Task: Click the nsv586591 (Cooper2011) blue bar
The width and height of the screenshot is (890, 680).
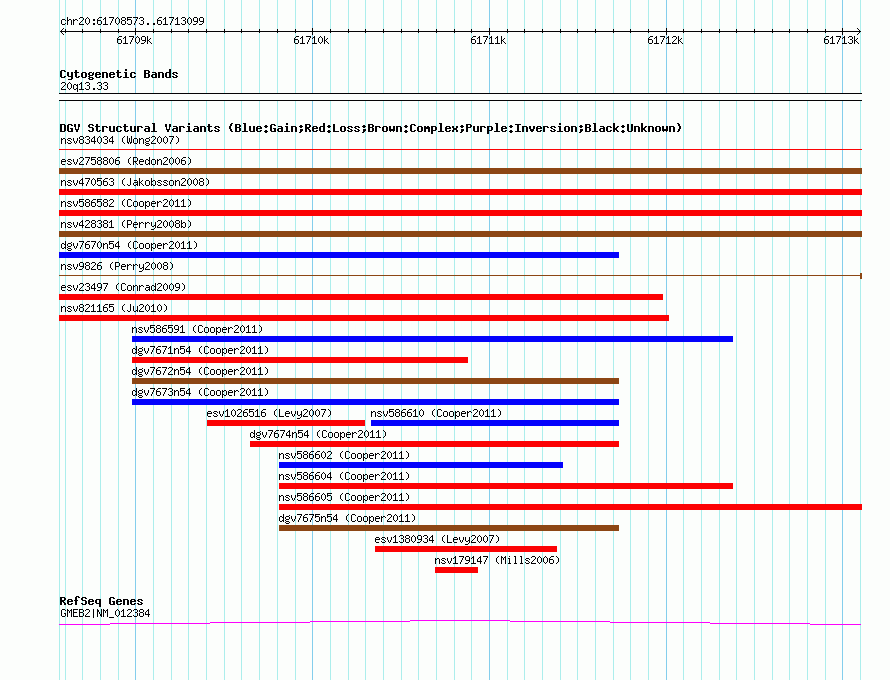Action: coord(433,339)
